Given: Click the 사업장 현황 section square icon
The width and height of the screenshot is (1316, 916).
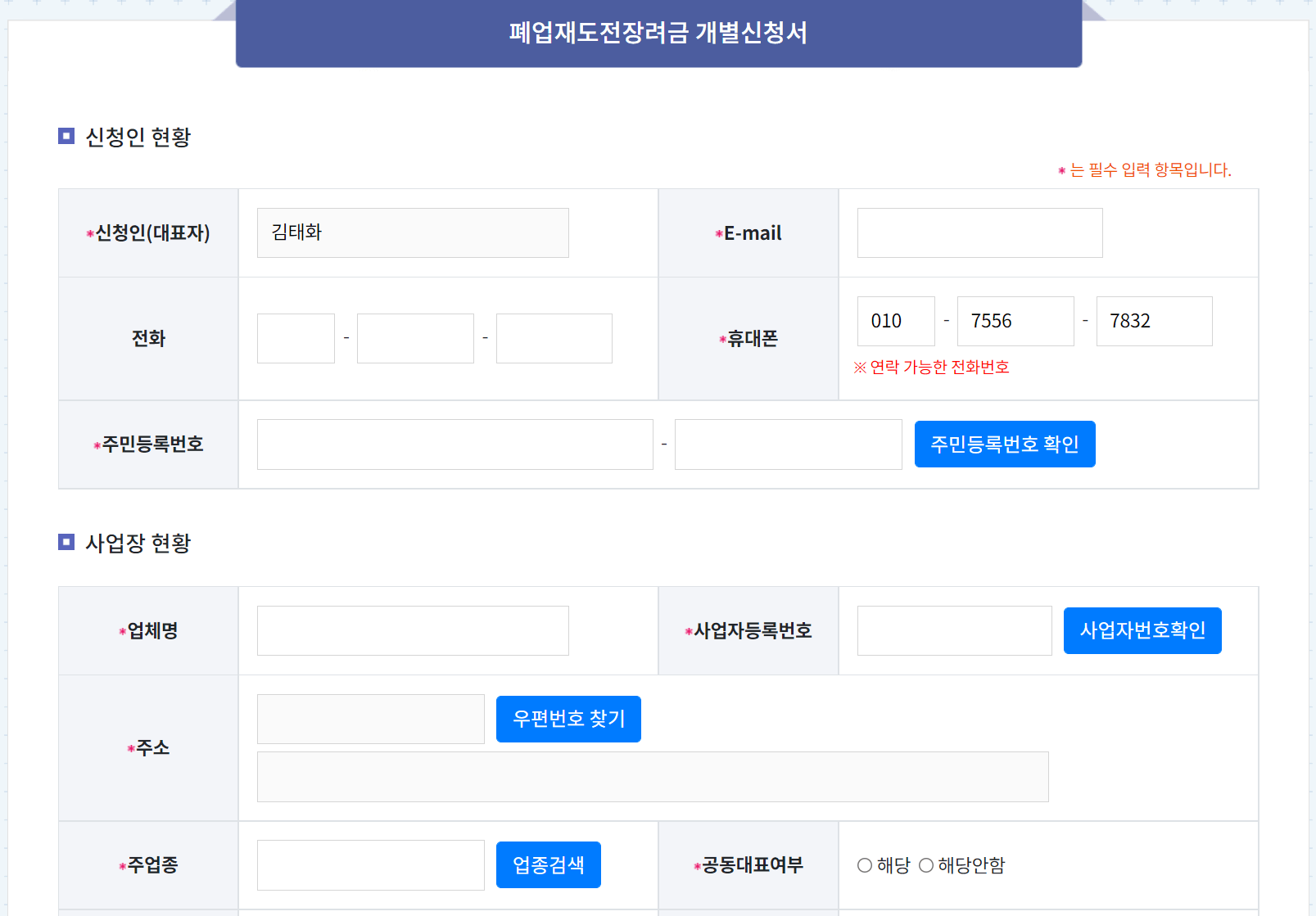Looking at the screenshot, I should [65, 543].
